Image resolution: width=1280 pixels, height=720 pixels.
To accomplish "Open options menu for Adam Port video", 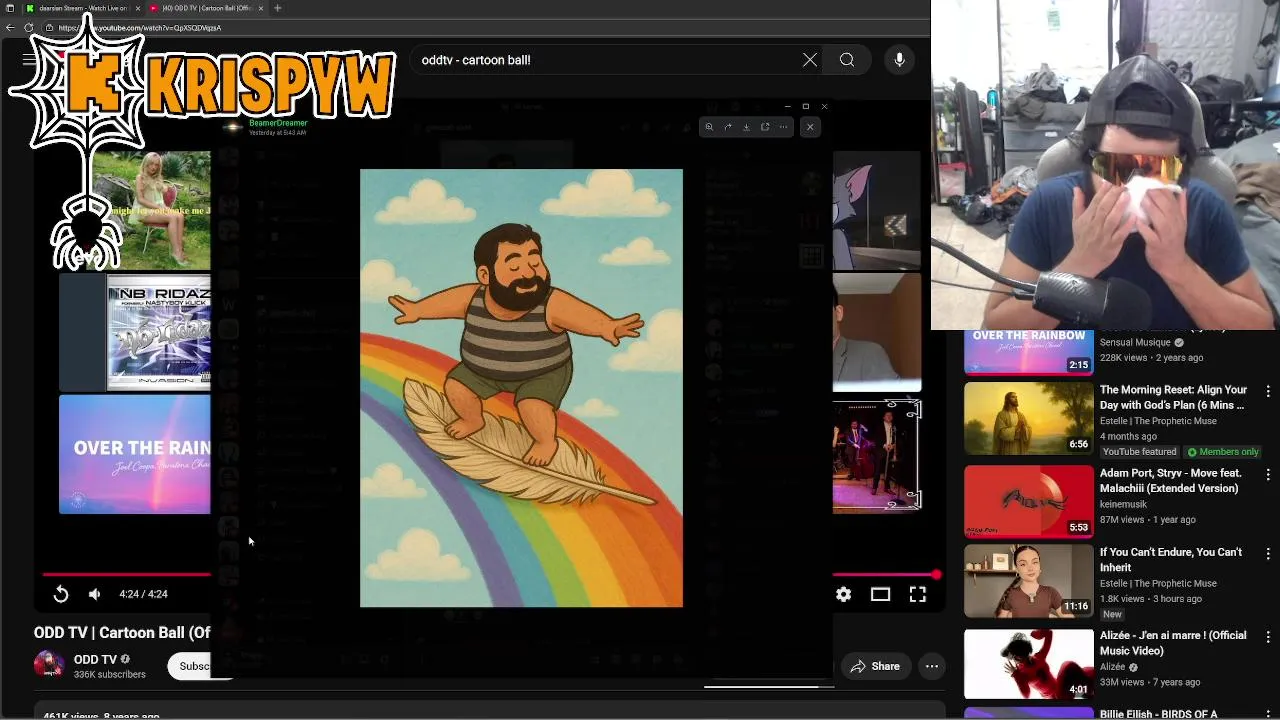I will (1268, 474).
